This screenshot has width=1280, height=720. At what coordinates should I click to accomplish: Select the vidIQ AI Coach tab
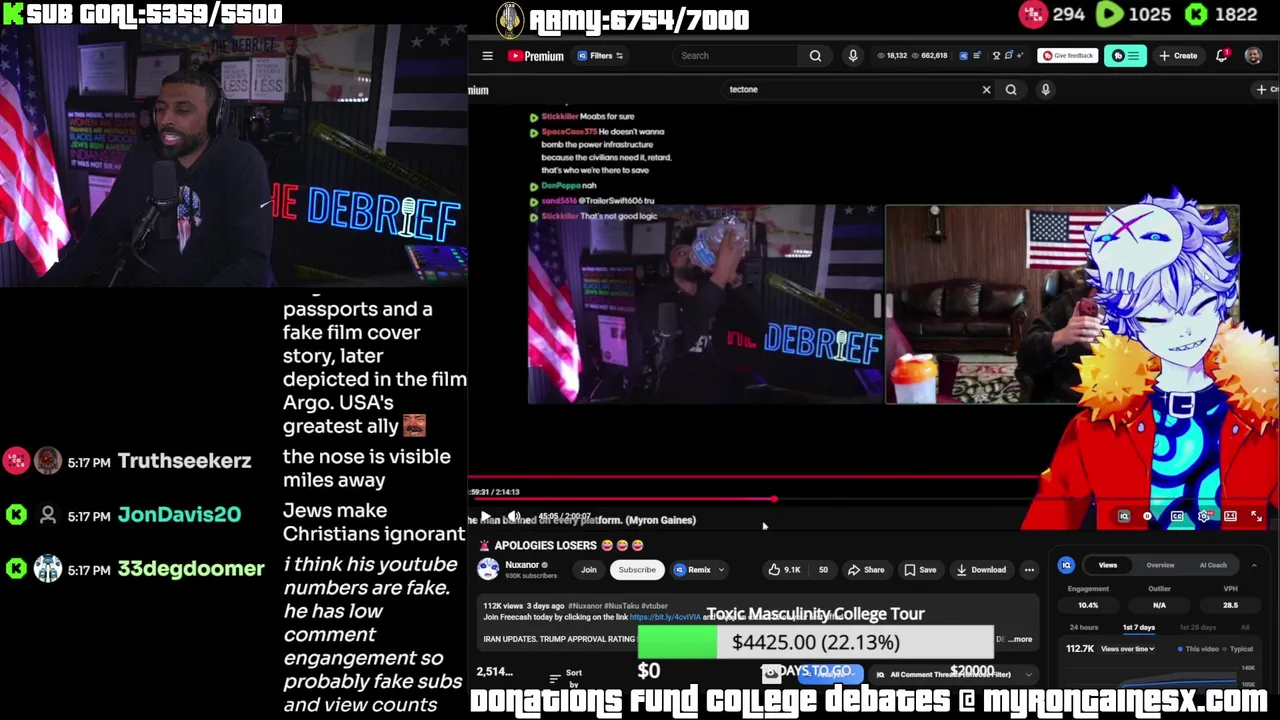[1213, 566]
